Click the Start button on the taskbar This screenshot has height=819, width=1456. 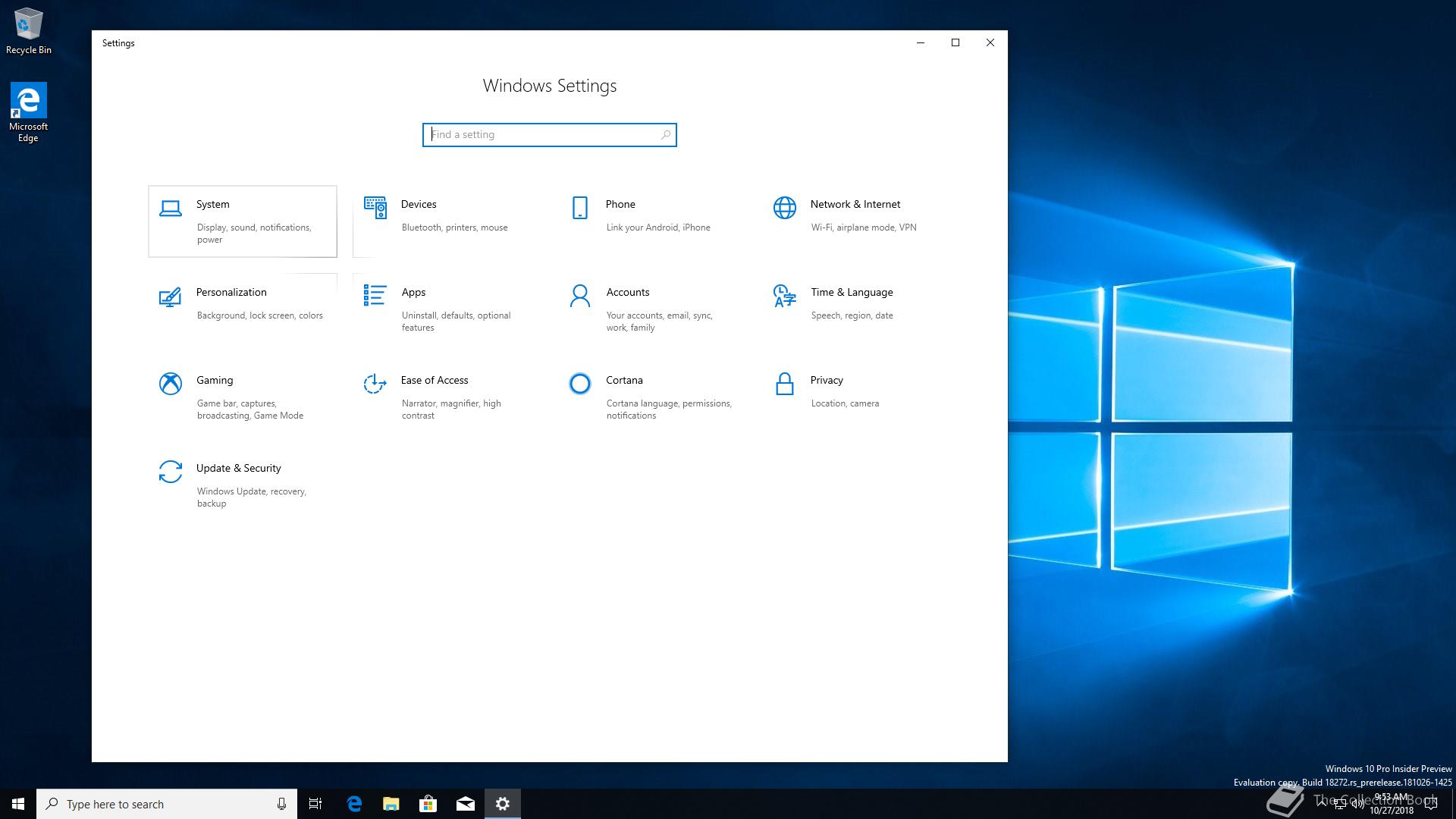pyautogui.click(x=18, y=804)
